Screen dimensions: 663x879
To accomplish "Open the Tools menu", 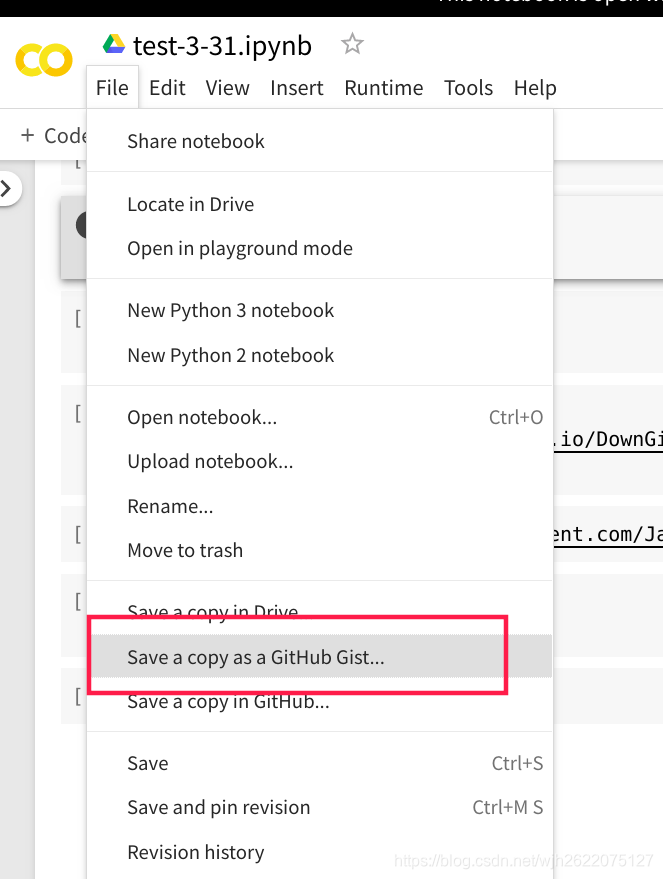I will pos(469,88).
